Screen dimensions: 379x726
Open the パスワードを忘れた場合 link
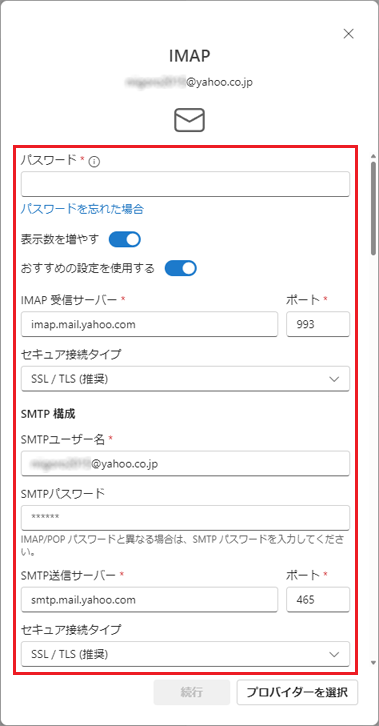click(x=82, y=209)
